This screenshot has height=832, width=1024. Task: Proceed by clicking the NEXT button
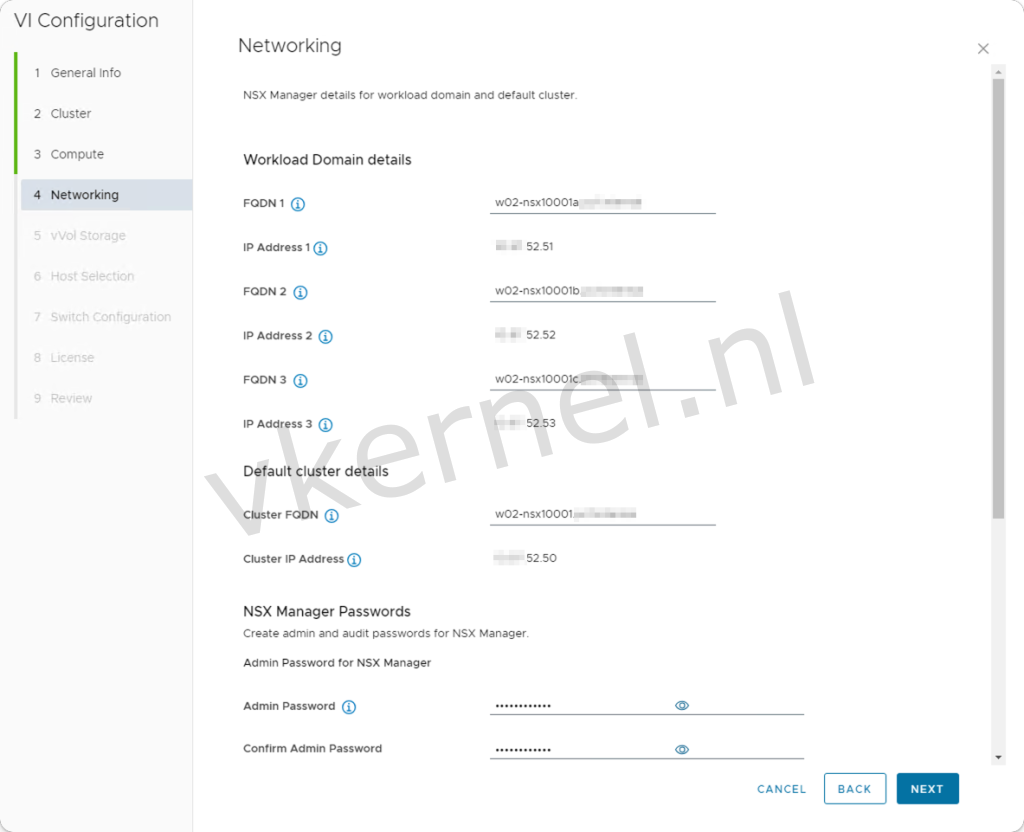927,789
